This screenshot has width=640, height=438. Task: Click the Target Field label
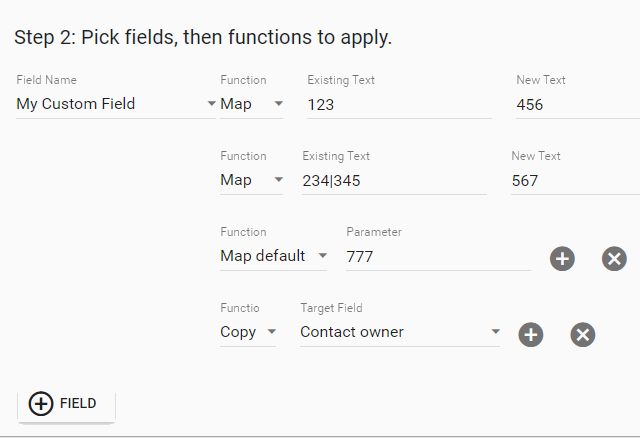[331, 308]
